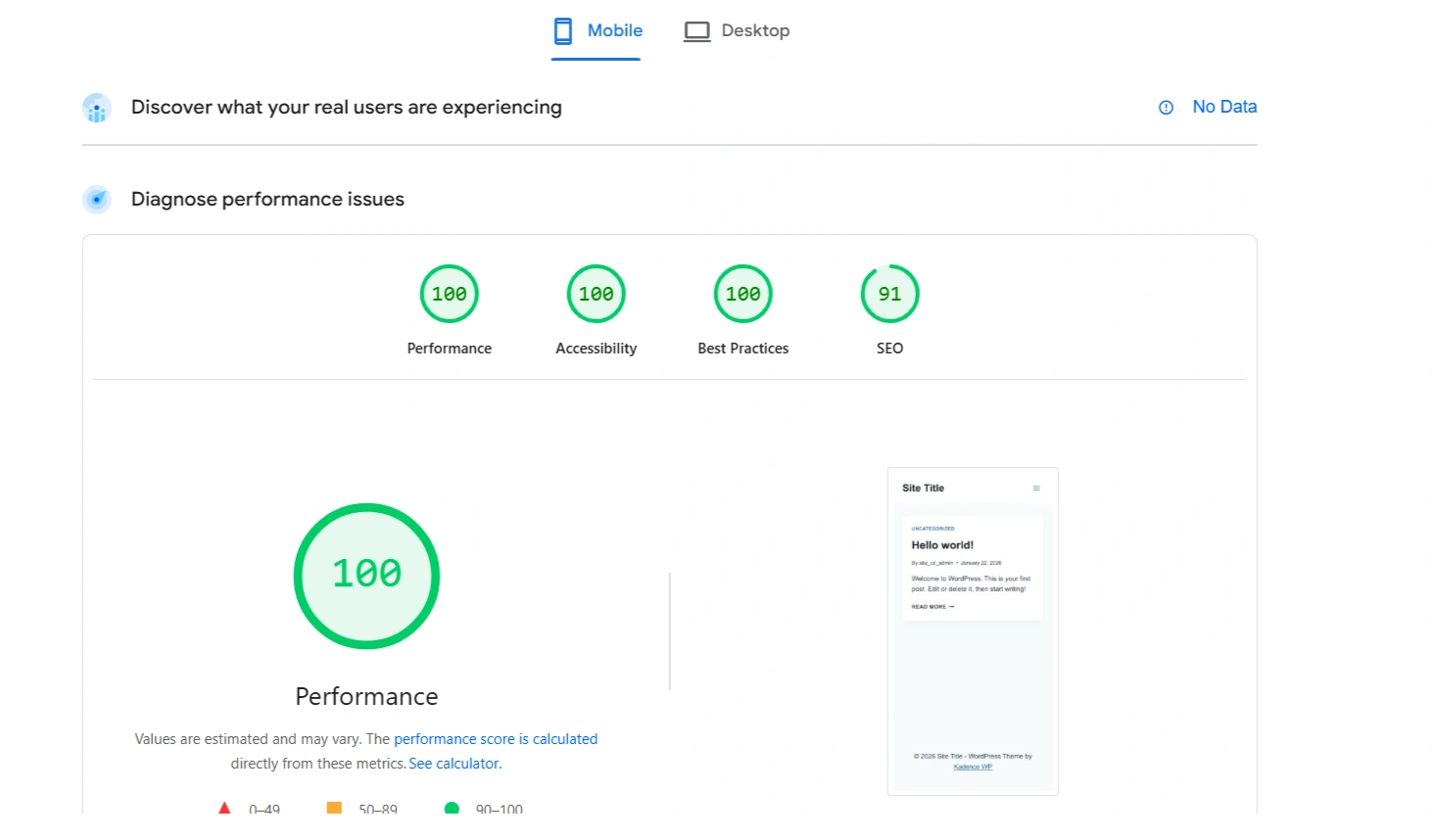Viewport: 1437px width, 840px height.
Task: Switch to the Mobile tab
Action: click(x=597, y=30)
